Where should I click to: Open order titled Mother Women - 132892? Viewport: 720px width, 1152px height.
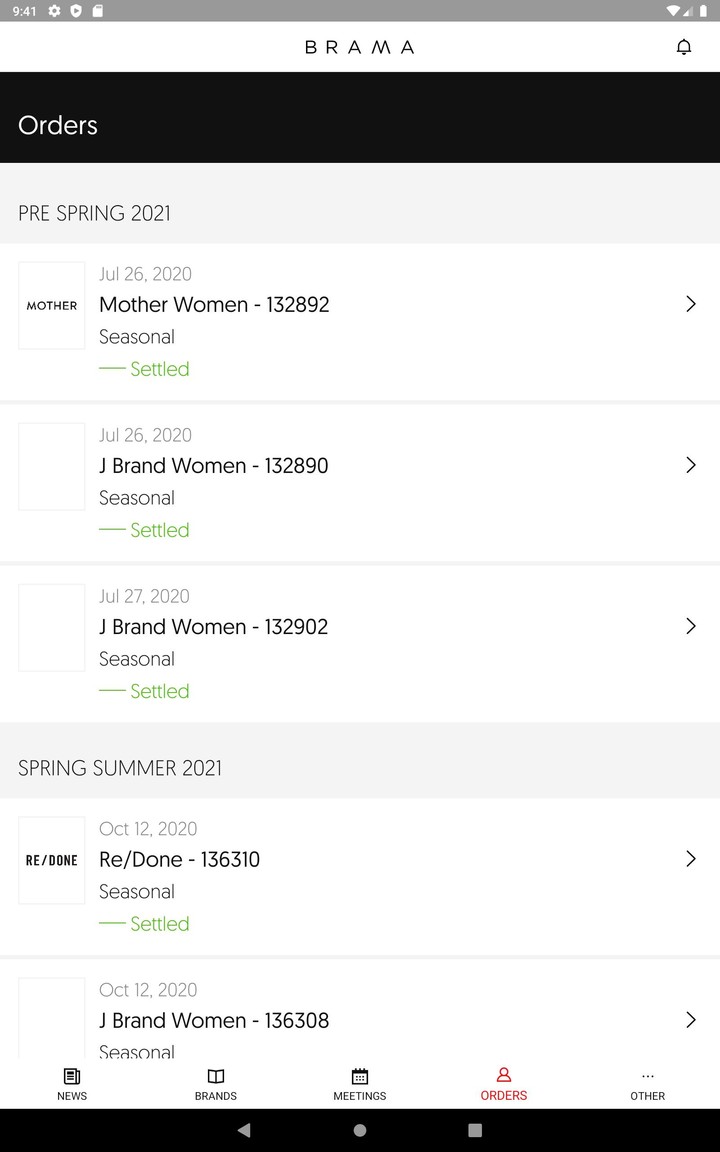(x=214, y=305)
